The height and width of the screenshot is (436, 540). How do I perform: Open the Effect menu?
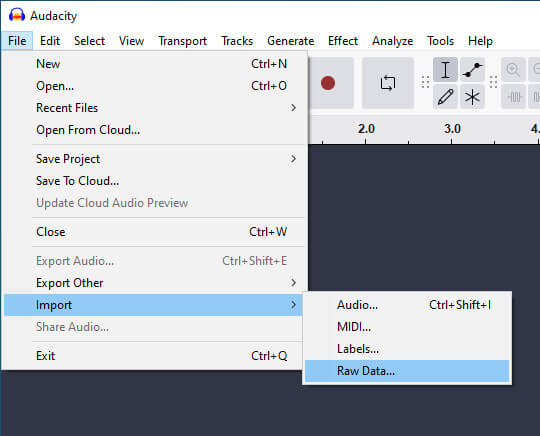point(343,41)
